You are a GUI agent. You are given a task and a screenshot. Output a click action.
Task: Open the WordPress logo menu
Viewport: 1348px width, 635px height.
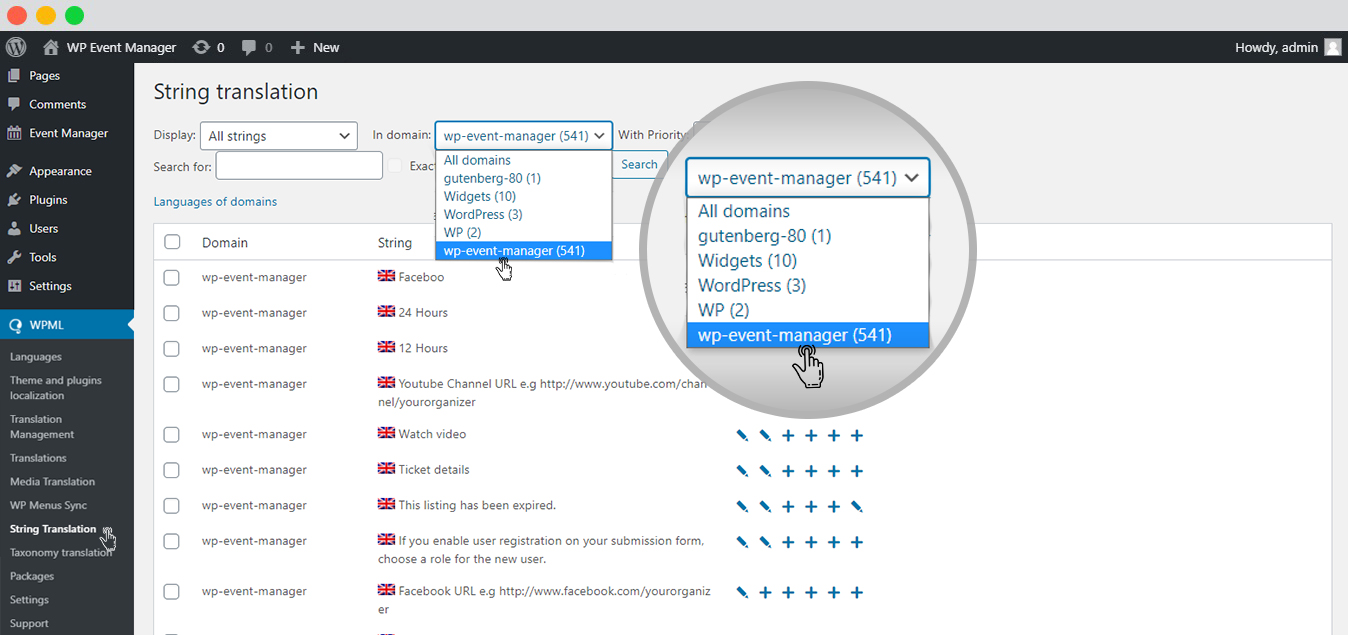[x=15, y=47]
